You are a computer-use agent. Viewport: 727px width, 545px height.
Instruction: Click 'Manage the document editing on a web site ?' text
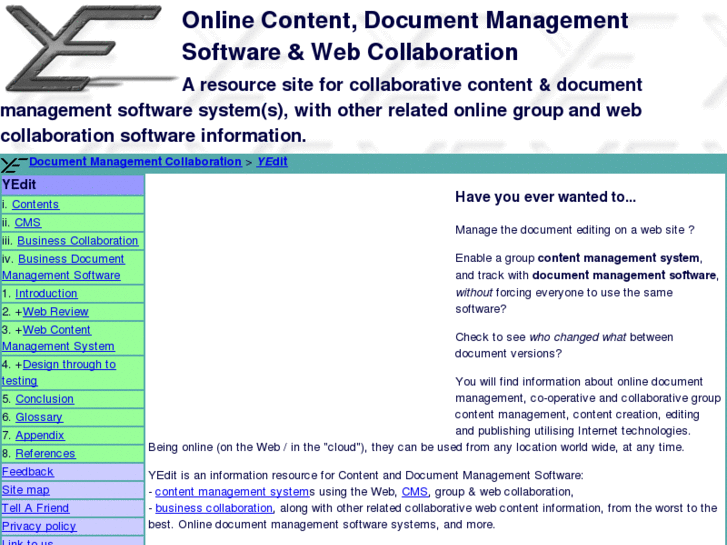coord(574,230)
